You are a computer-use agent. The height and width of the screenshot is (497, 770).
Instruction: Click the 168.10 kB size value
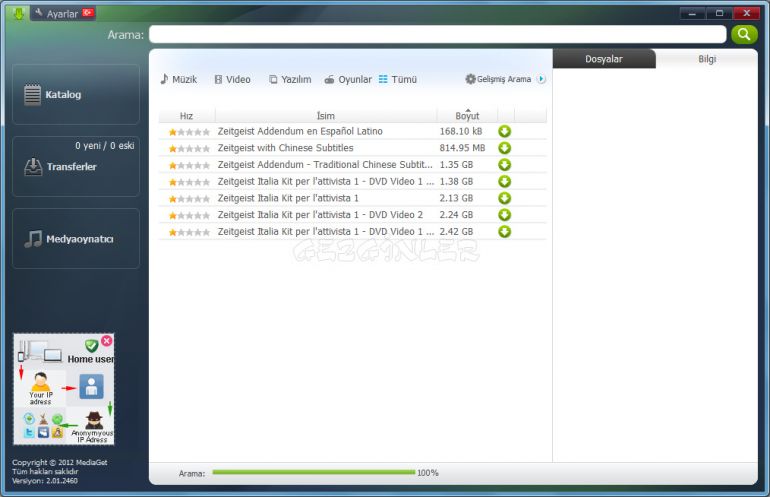pyautogui.click(x=461, y=131)
